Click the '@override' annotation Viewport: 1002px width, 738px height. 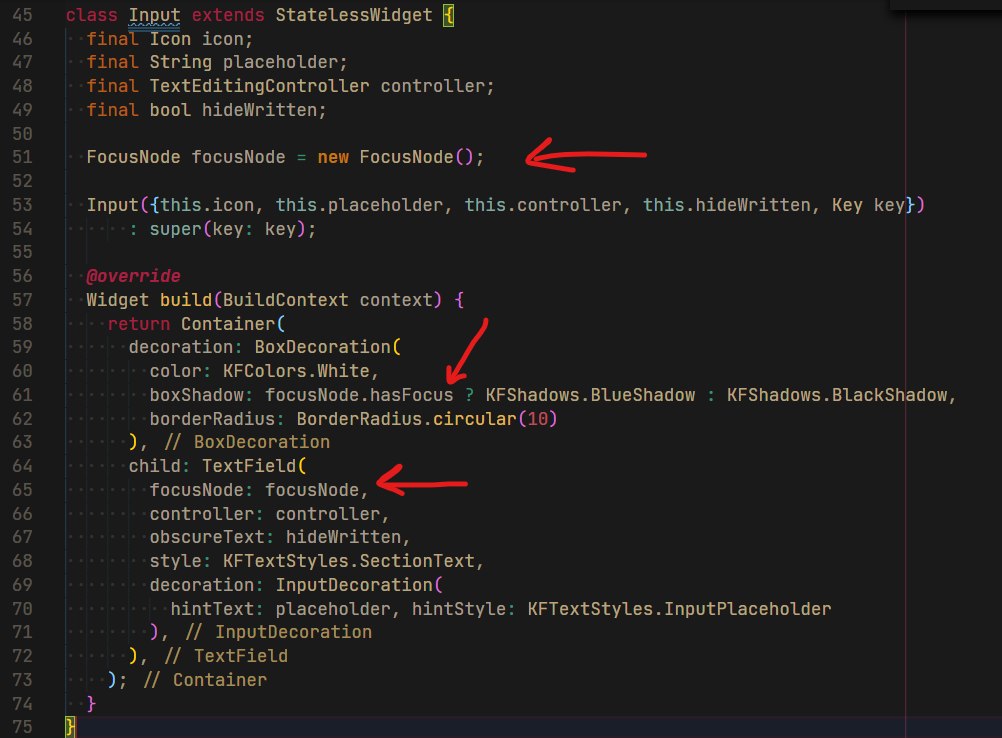[134, 276]
